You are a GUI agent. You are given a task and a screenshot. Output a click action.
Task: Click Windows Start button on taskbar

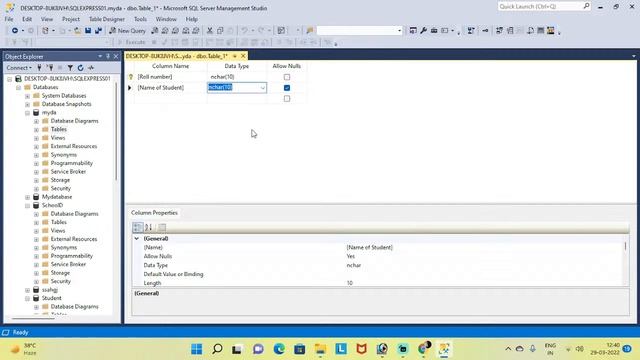[x=197, y=349]
